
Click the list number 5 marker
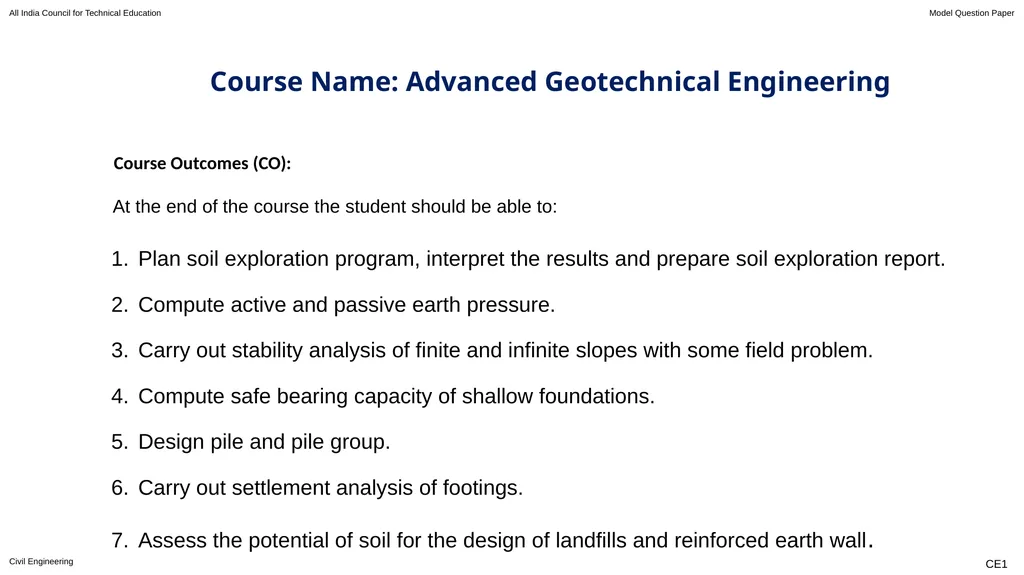tap(120, 442)
